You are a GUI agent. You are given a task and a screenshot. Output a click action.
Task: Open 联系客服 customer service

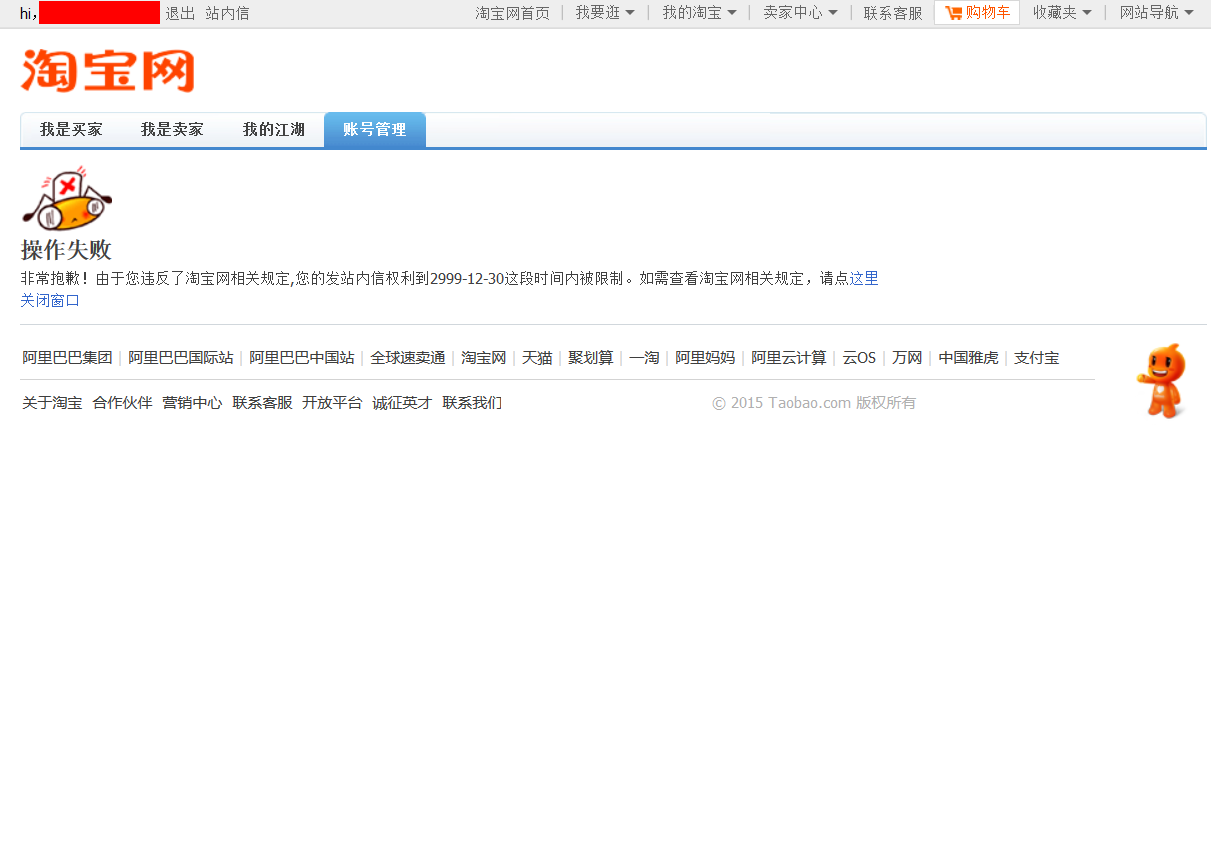(891, 13)
